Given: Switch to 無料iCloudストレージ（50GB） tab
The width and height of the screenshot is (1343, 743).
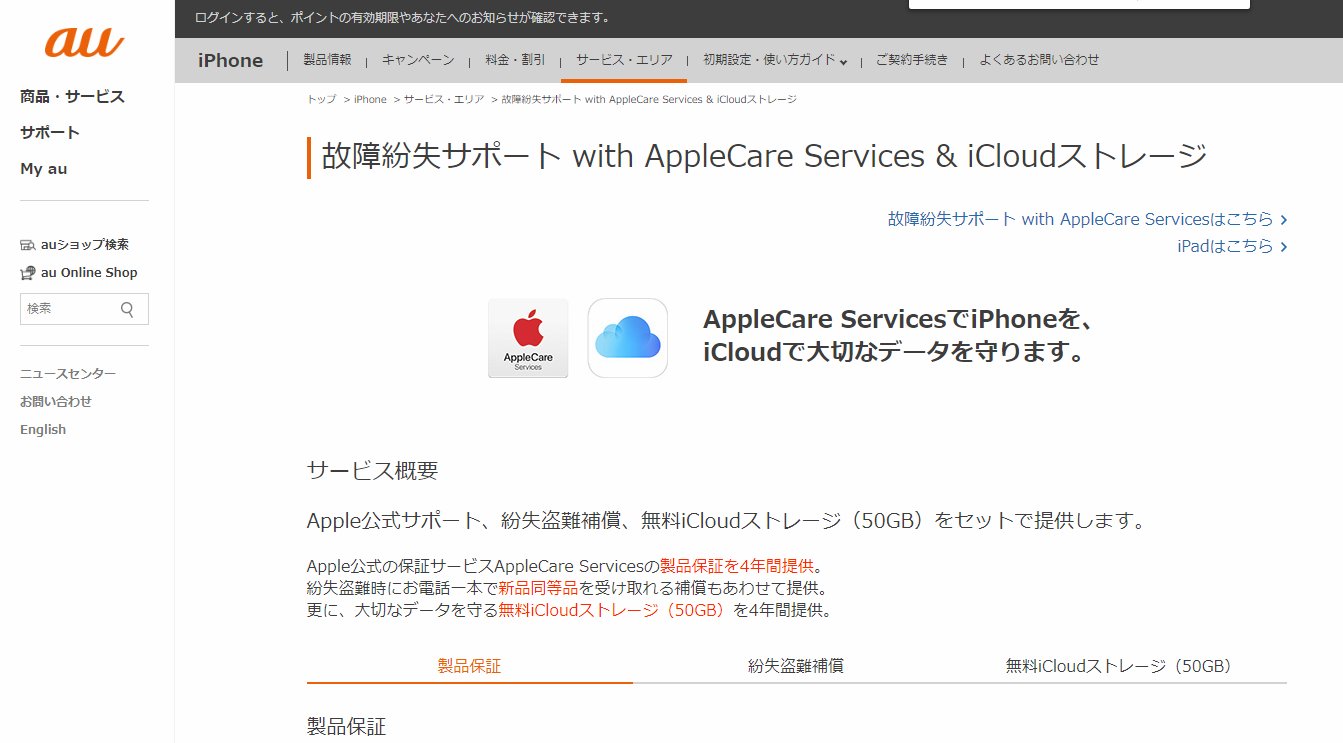Looking at the screenshot, I should 1123,666.
